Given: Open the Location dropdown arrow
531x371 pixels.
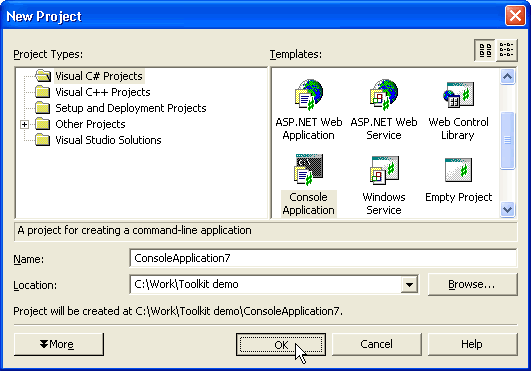Looking at the screenshot, I should [409, 284].
